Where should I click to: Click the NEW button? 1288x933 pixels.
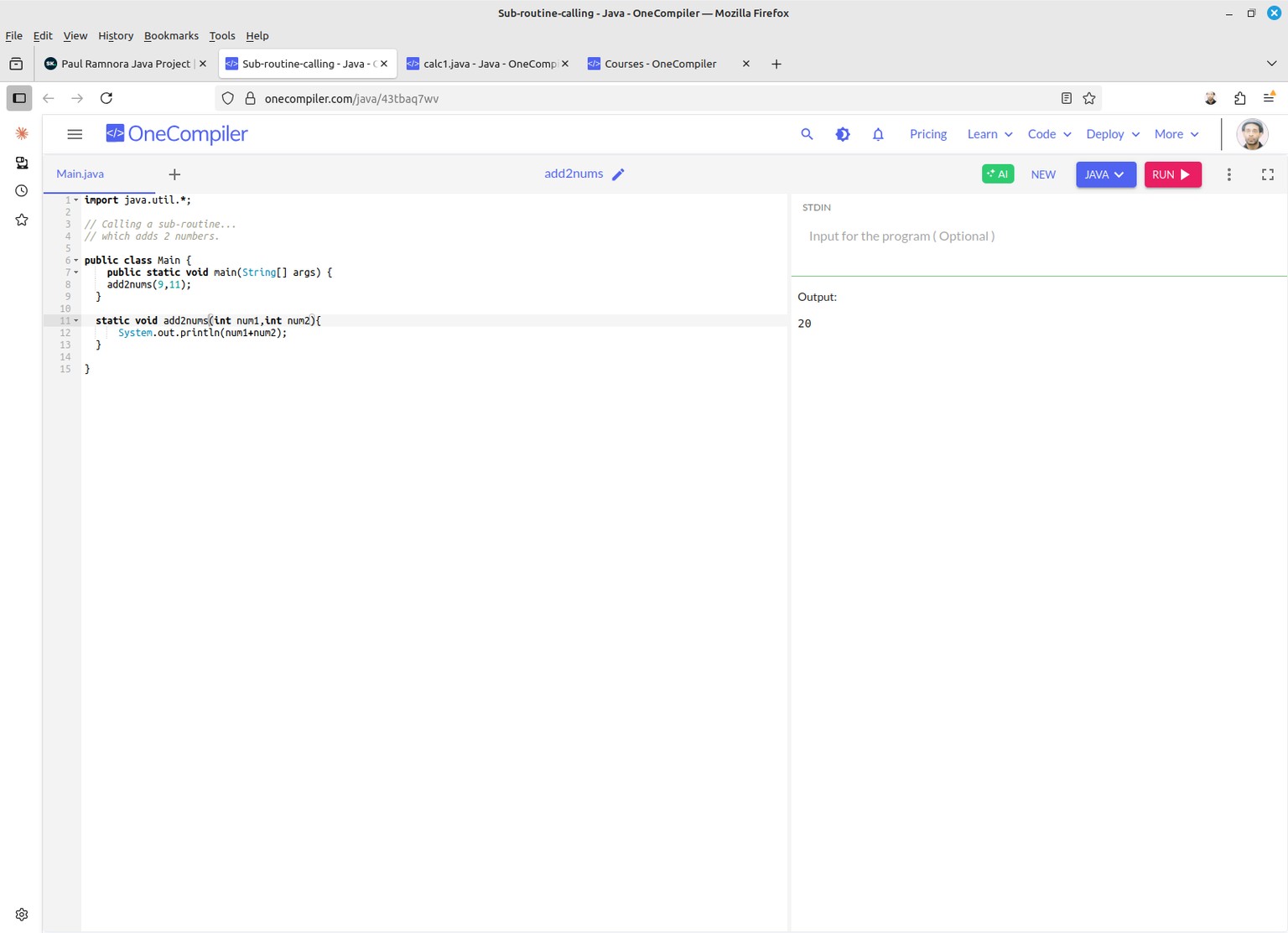coord(1043,174)
